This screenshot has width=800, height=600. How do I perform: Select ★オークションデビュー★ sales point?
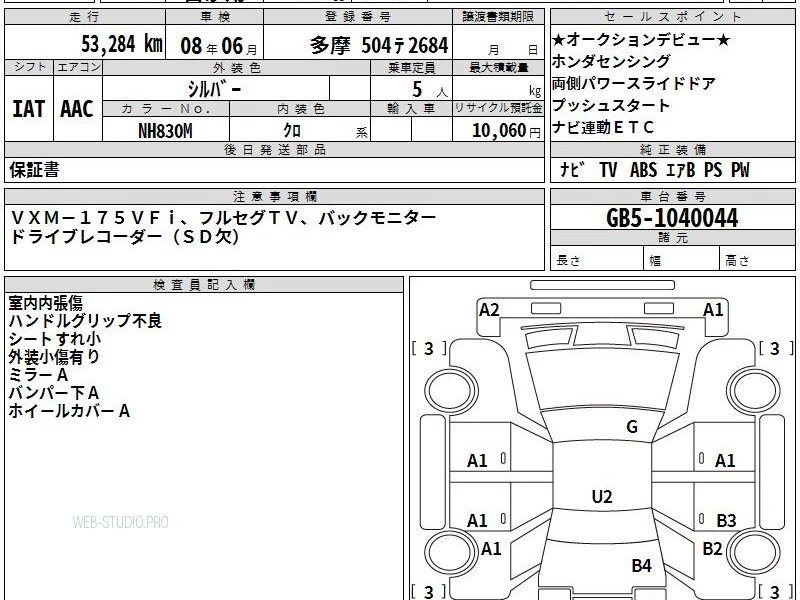pyautogui.click(x=641, y=39)
